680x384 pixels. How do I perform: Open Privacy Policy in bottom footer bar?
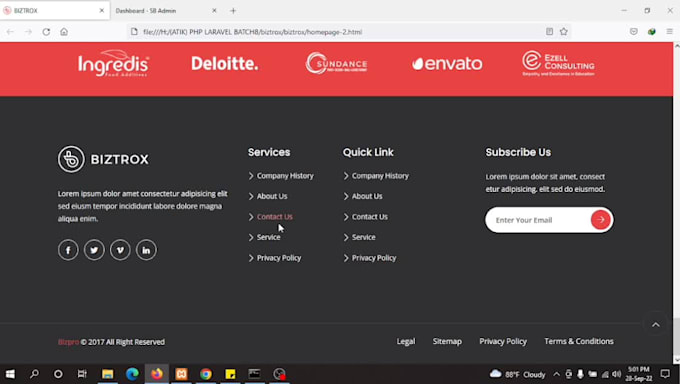[x=503, y=341]
